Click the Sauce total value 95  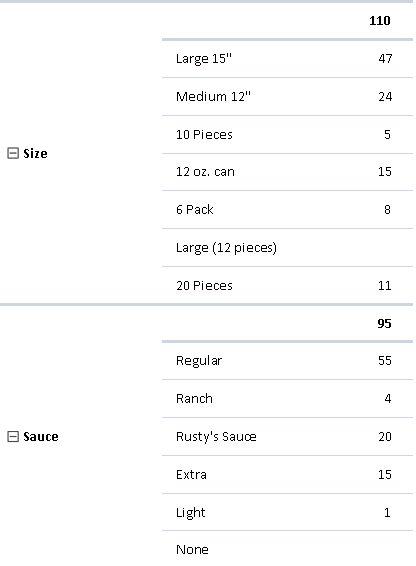(384, 323)
